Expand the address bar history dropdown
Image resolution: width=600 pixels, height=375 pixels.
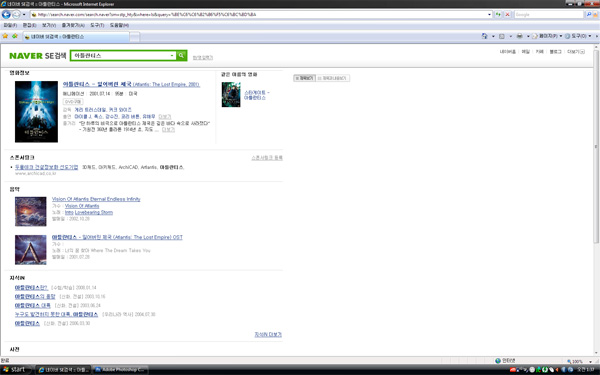tap(489, 15)
